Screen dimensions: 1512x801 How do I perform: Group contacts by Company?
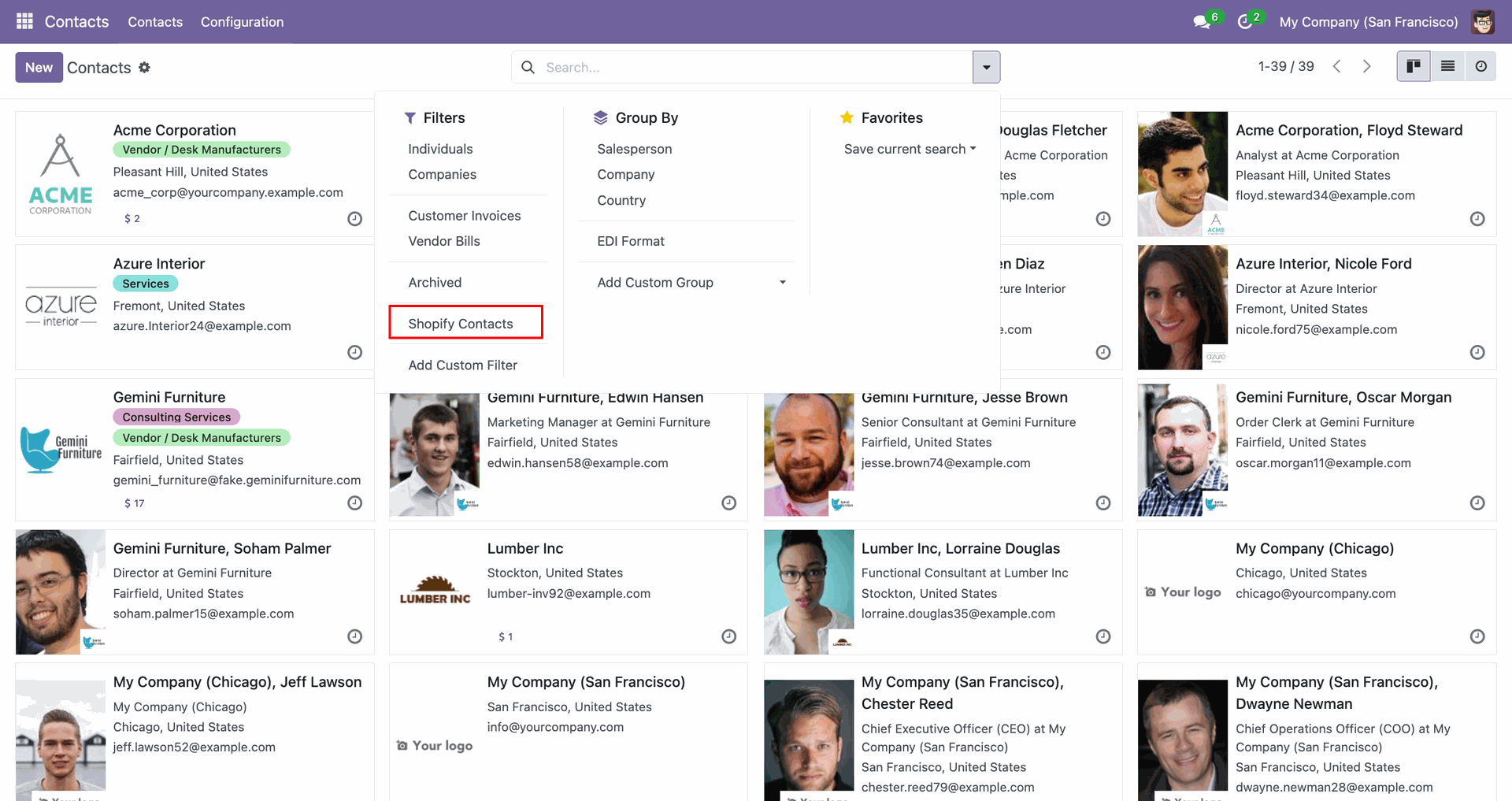626,174
